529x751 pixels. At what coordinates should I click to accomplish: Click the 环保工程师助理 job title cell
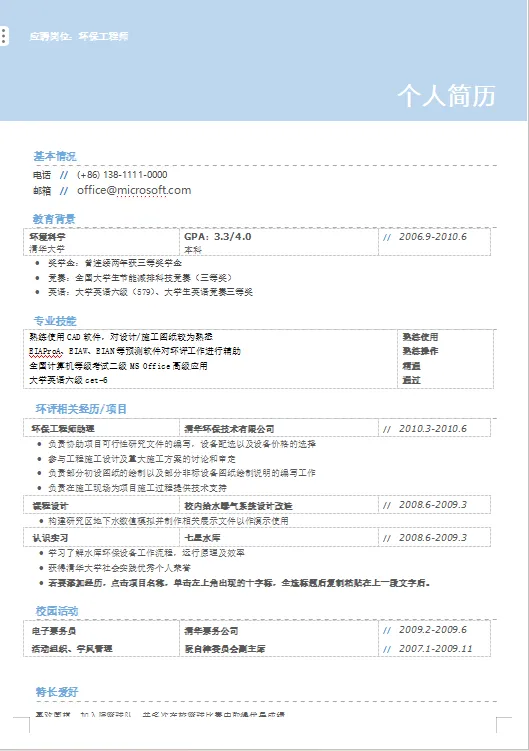[63, 429]
